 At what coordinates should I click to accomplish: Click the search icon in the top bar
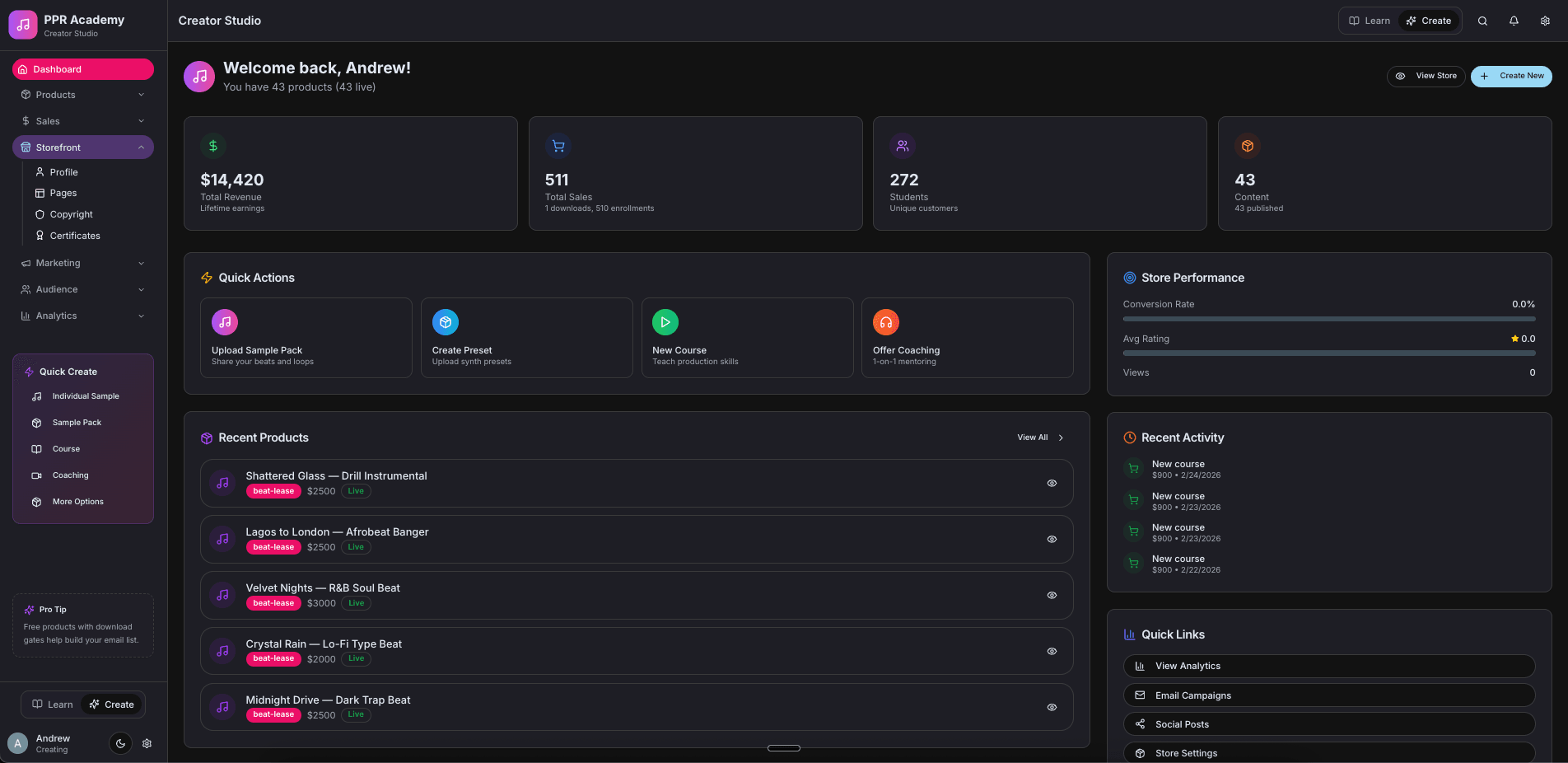click(1482, 21)
